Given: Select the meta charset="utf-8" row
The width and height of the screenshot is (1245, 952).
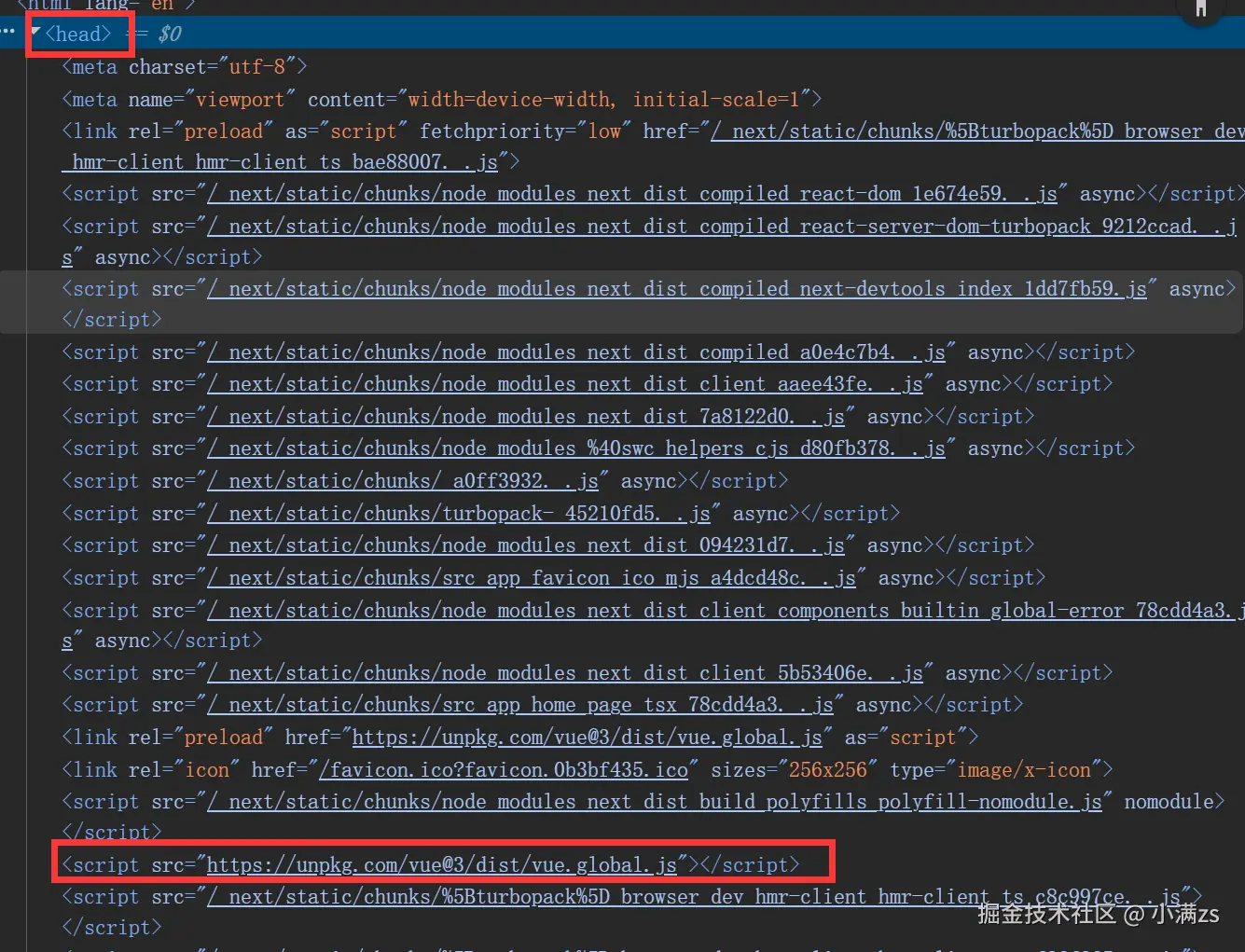Looking at the screenshot, I should [x=185, y=67].
